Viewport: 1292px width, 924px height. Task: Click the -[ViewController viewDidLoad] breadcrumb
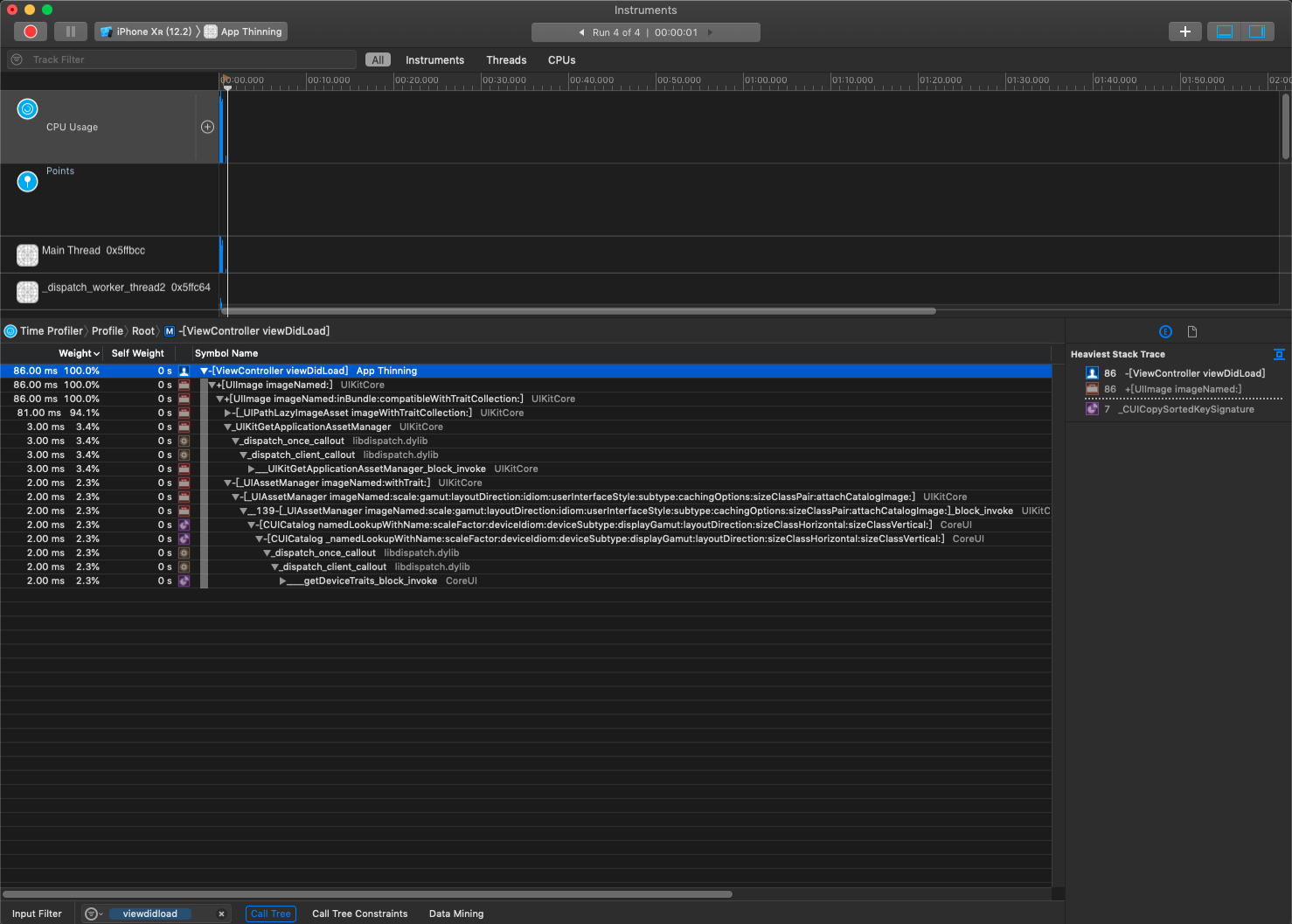tap(247, 331)
